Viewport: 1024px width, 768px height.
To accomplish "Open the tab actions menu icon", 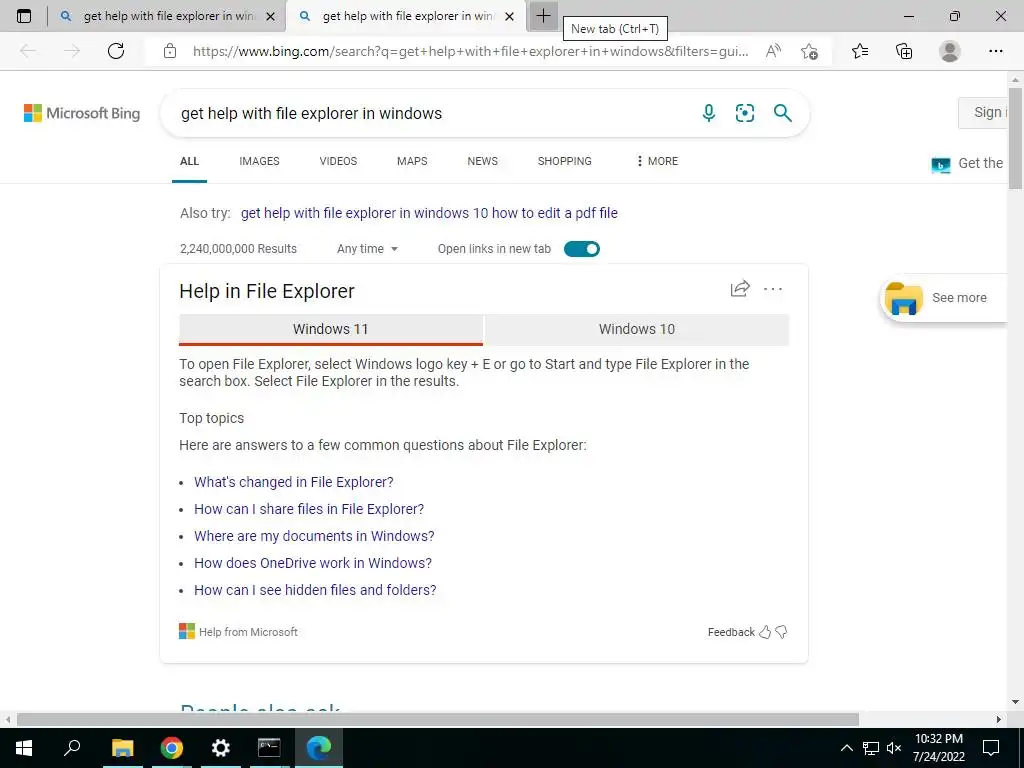I will [x=24, y=16].
